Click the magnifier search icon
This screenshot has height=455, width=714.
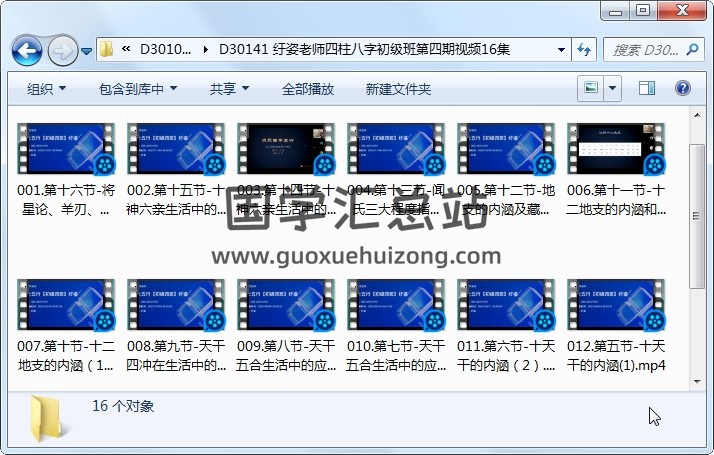[x=693, y=49]
